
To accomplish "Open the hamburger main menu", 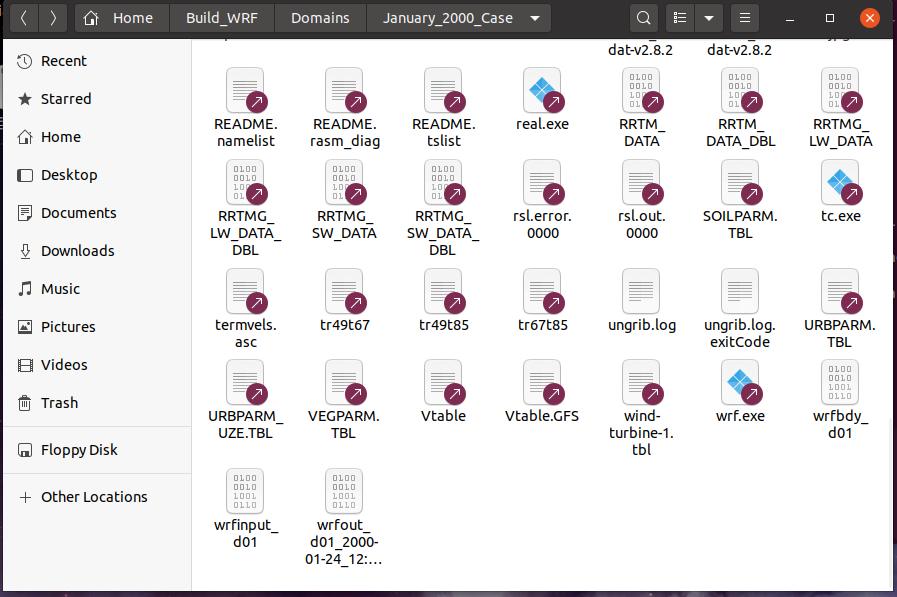I will click(745, 18).
